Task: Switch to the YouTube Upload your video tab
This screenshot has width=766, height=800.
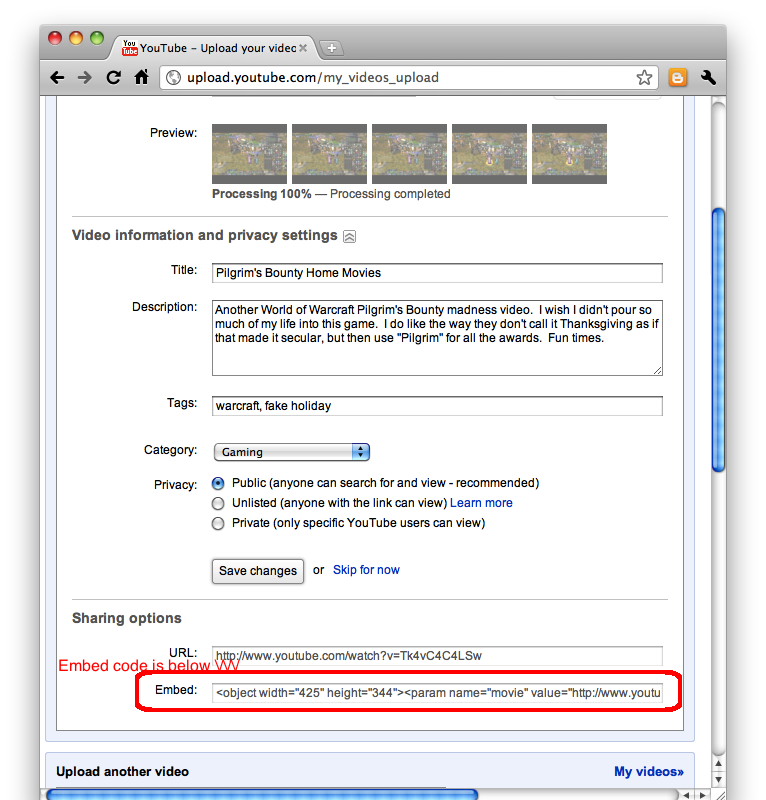Action: 214,48
